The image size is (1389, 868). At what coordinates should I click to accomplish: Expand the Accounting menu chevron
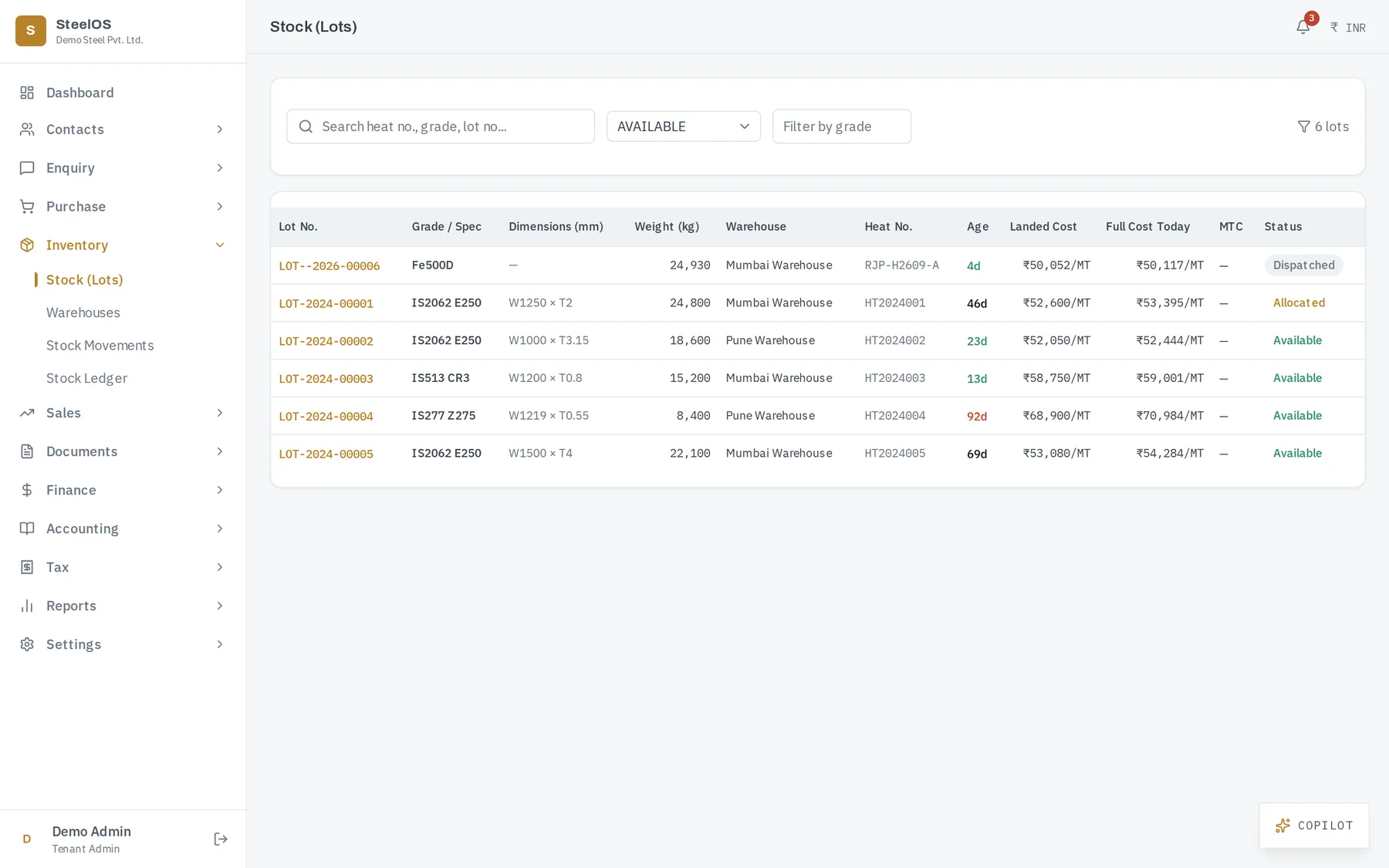click(x=219, y=529)
